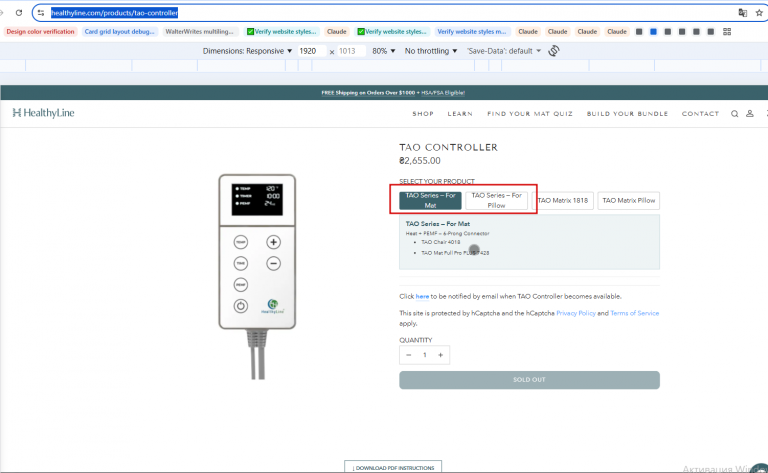The image size is (768, 473).
Task: Switch to Card grid layout debug tab
Action: click(x=120, y=31)
